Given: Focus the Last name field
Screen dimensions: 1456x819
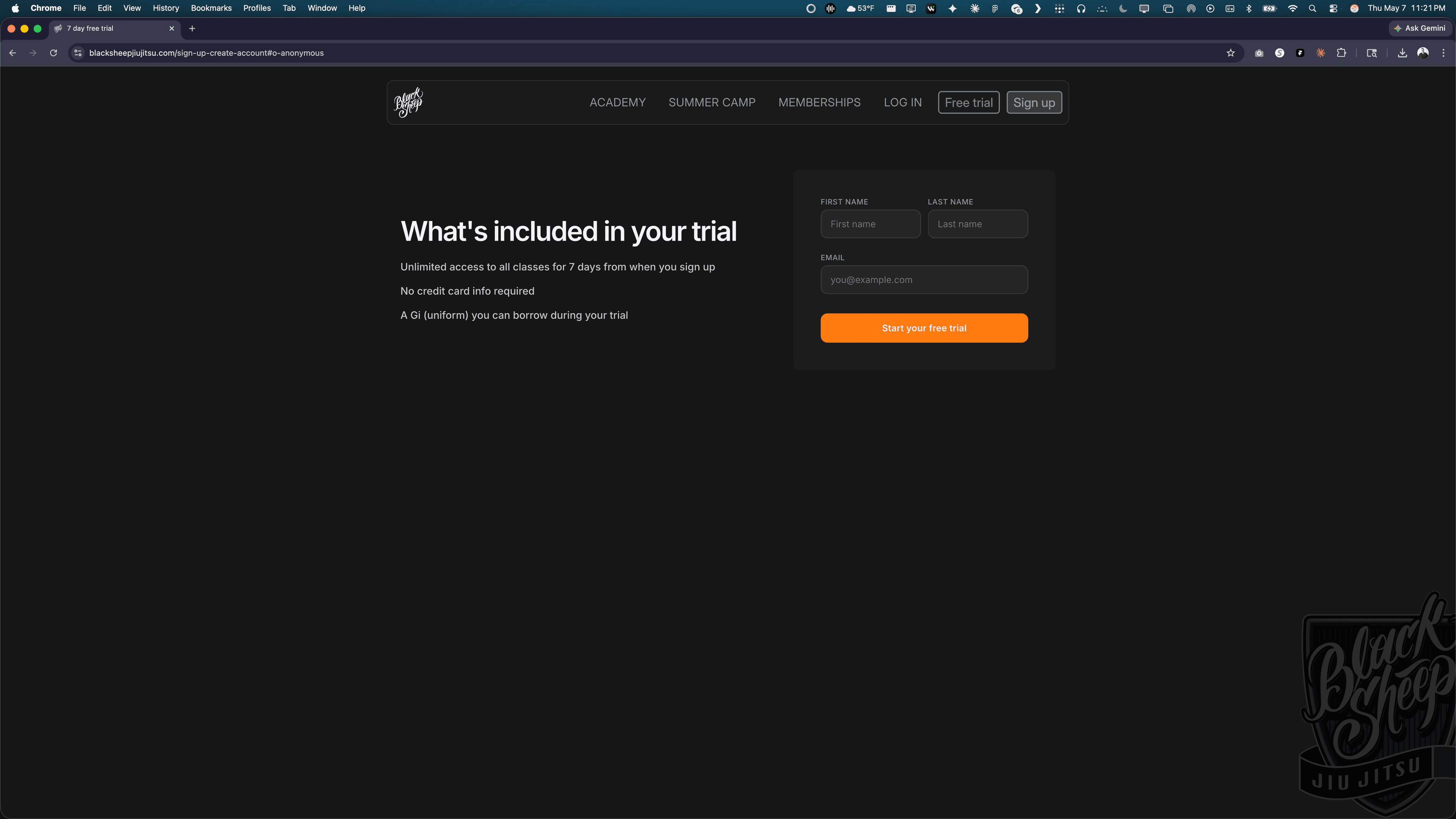Looking at the screenshot, I should tap(978, 224).
